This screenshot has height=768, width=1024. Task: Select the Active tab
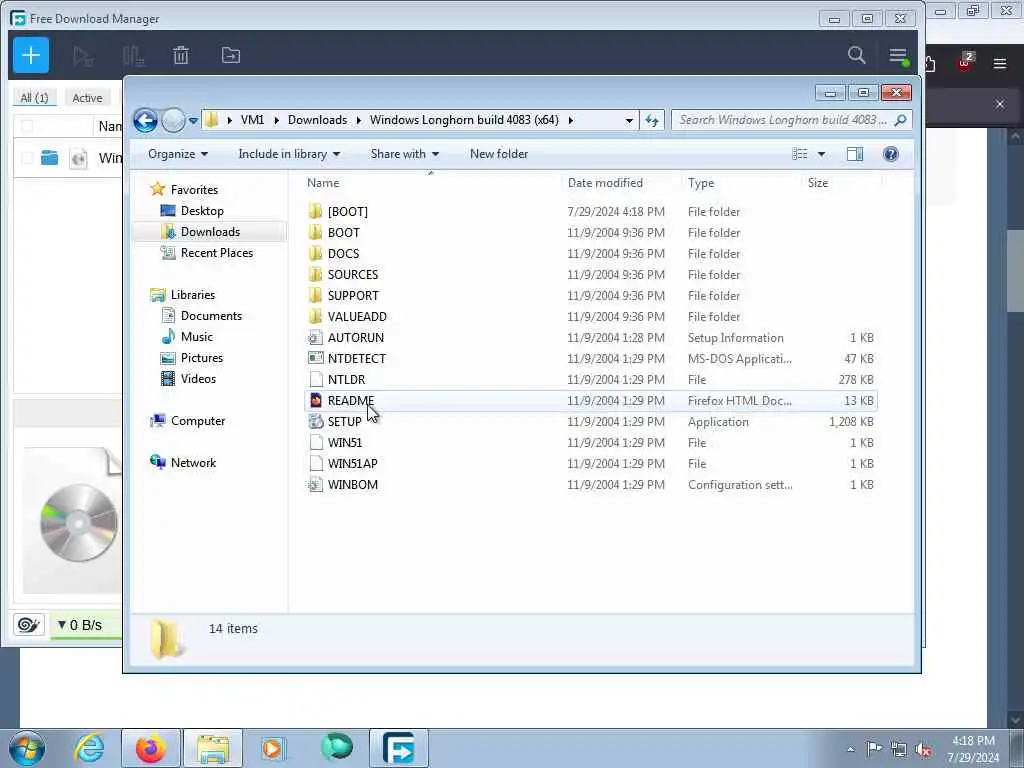[88, 98]
